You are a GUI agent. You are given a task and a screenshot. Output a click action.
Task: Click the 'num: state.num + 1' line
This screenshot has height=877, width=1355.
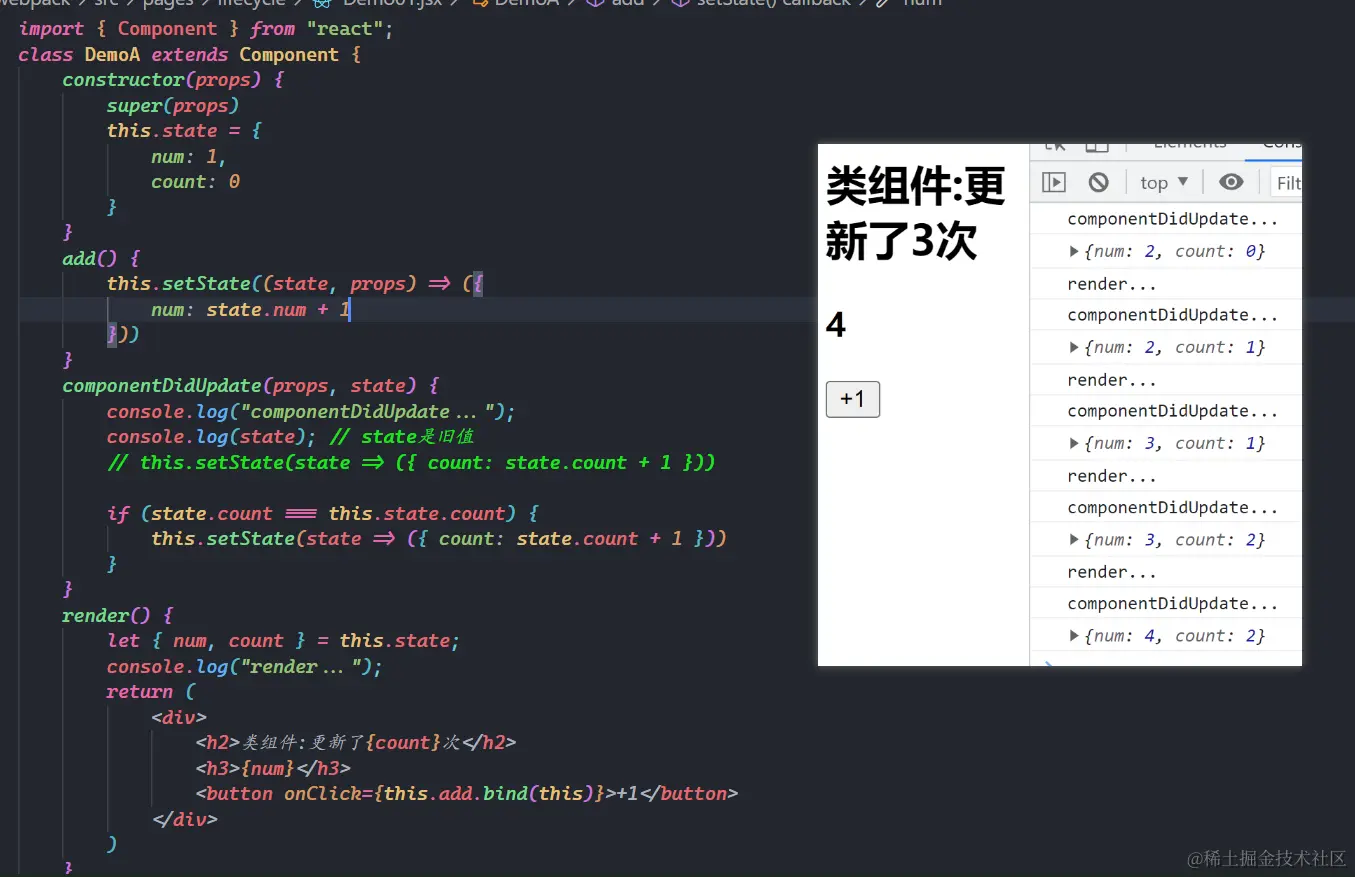[x=251, y=310]
